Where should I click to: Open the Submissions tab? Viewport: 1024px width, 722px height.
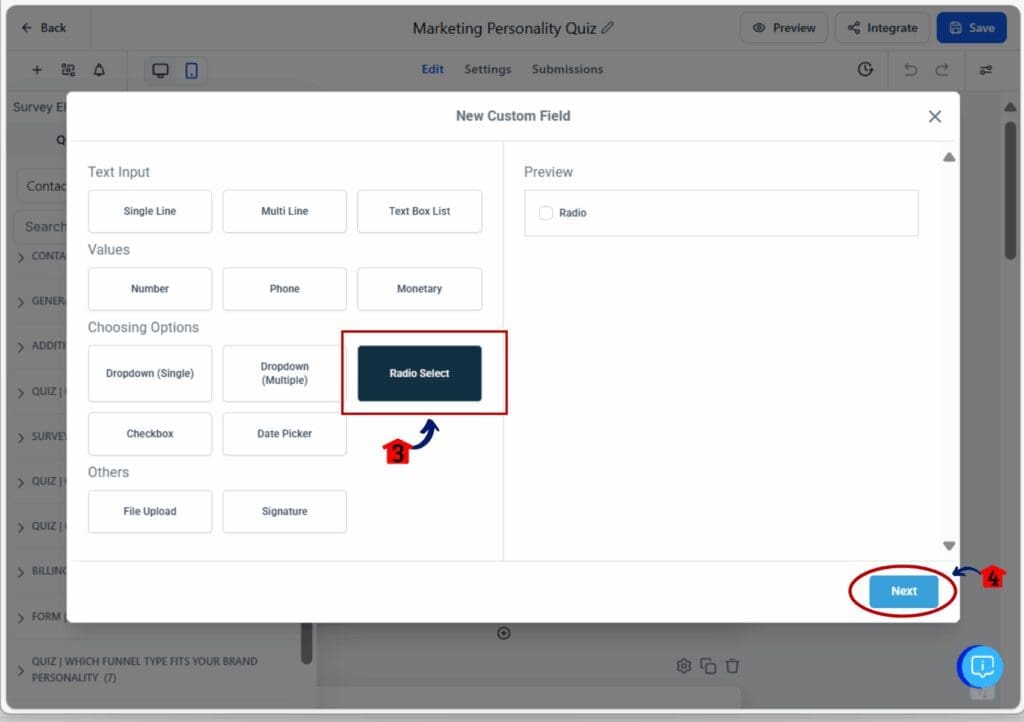(x=567, y=70)
